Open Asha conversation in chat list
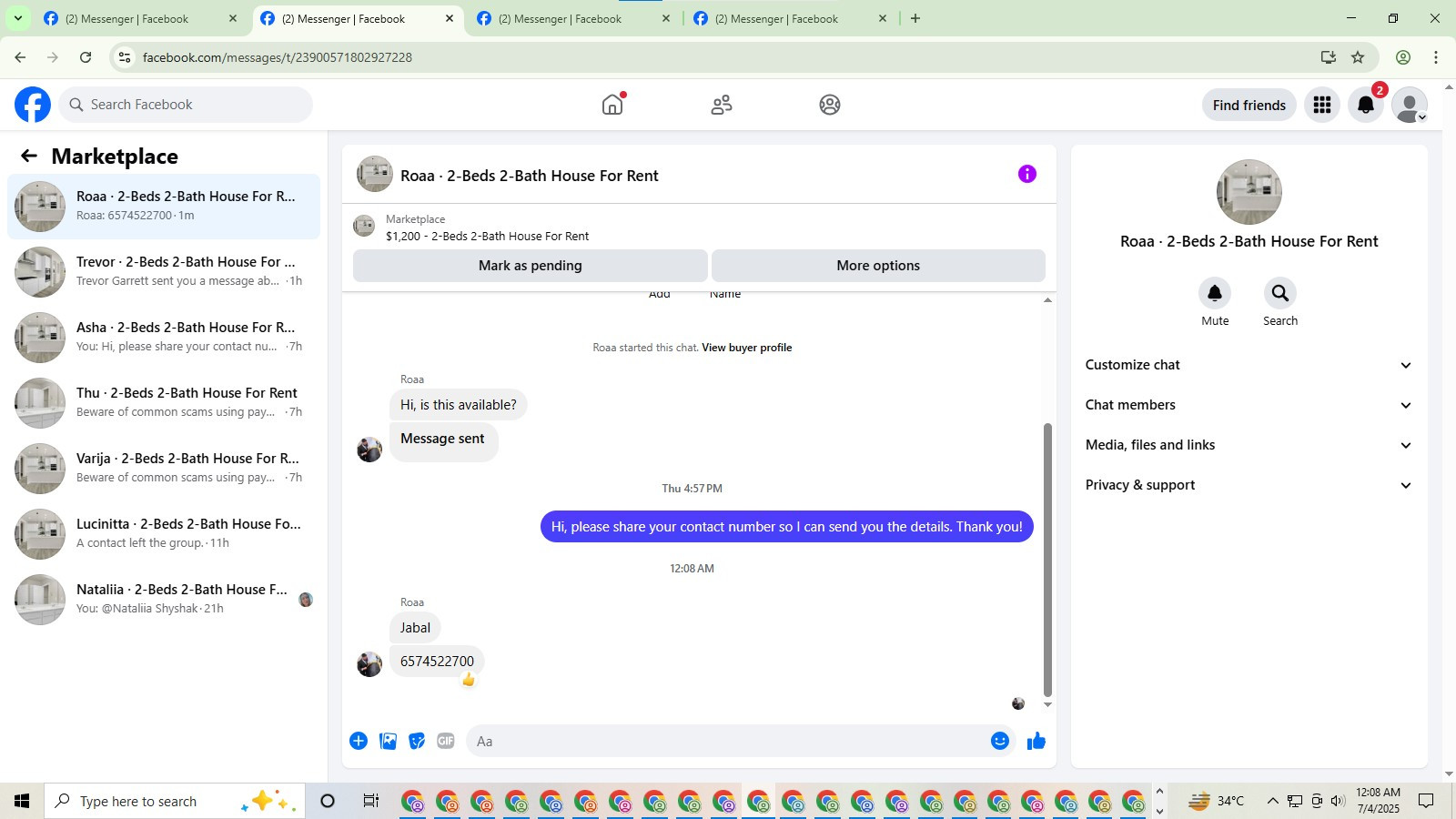1456x819 pixels. (x=164, y=338)
